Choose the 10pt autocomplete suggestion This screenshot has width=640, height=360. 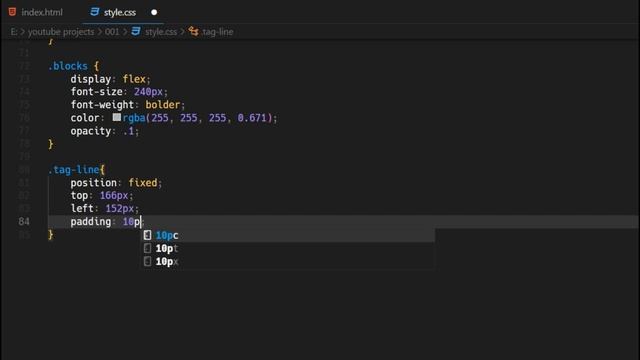point(287,249)
